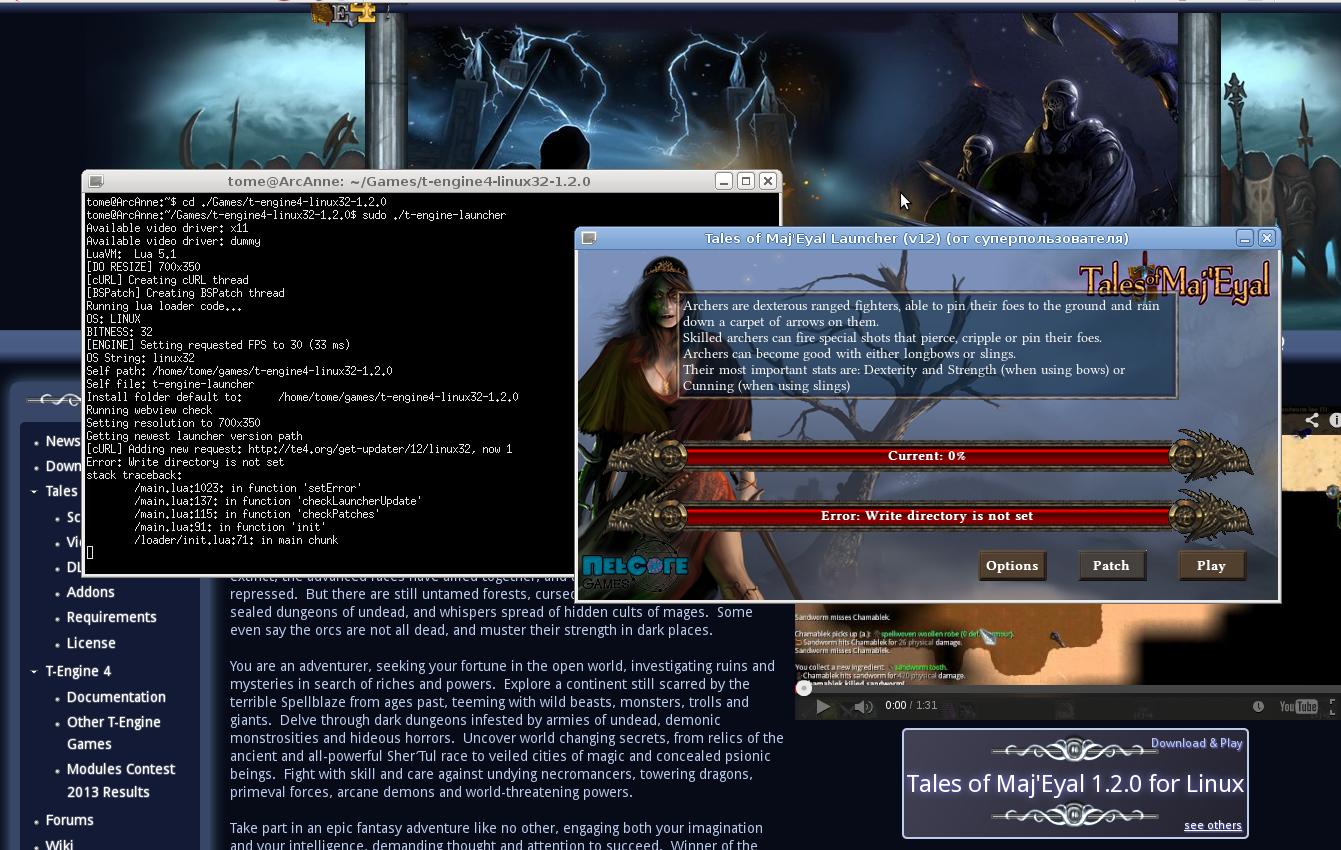The width and height of the screenshot is (1341, 850).
Task: Click the Patch button in the launcher
Action: [x=1111, y=565]
